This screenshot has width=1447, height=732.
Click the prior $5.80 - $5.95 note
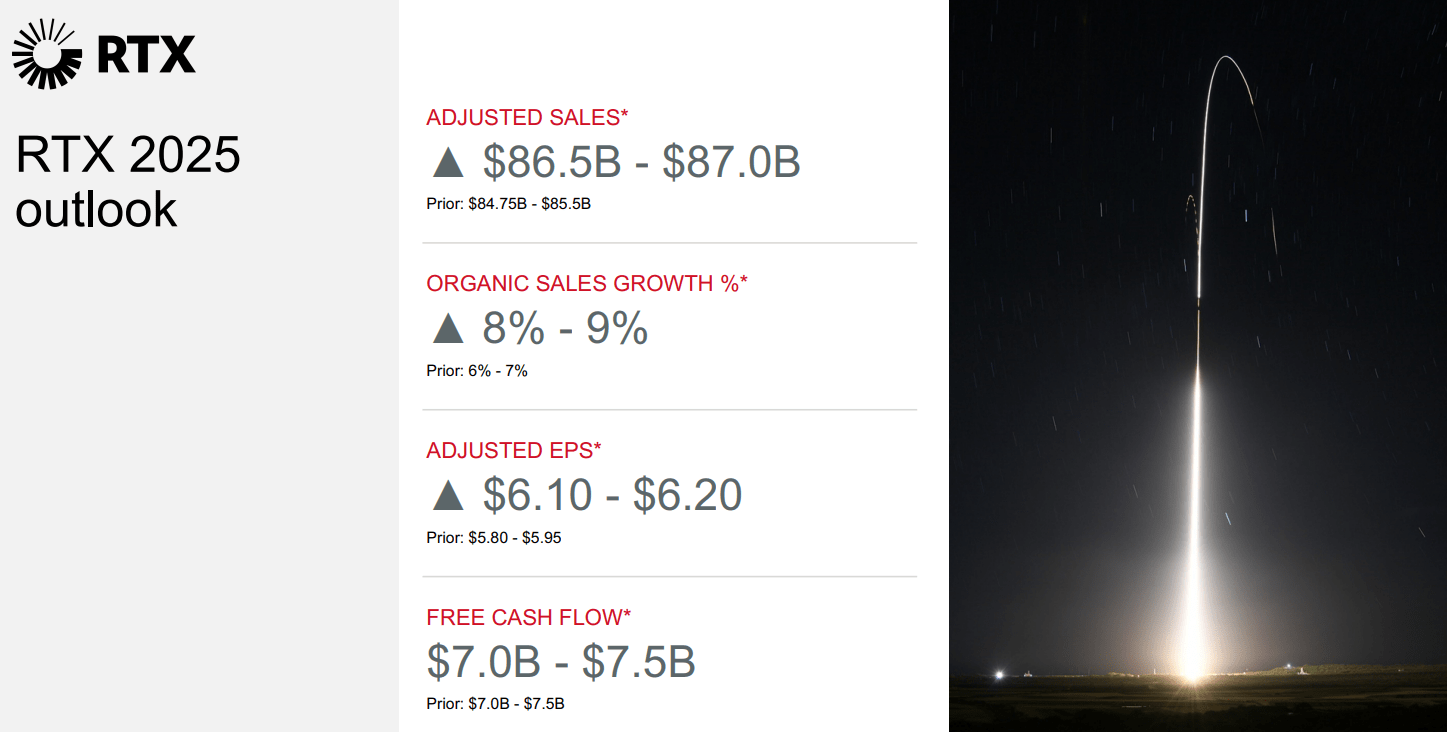494,538
